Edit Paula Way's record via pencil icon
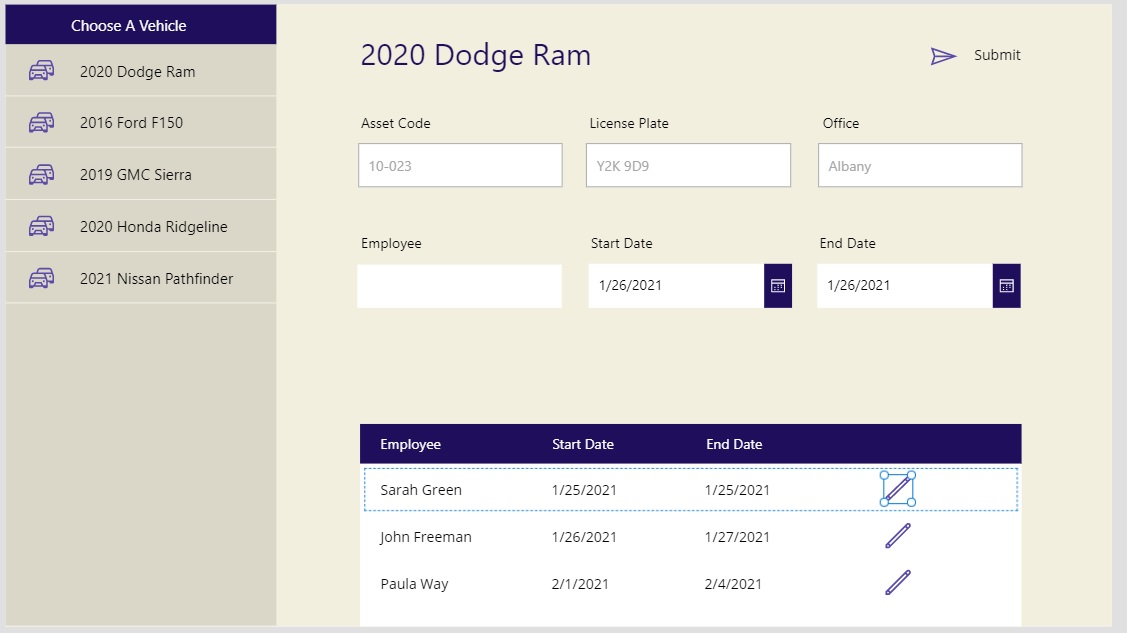 (x=897, y=583)
